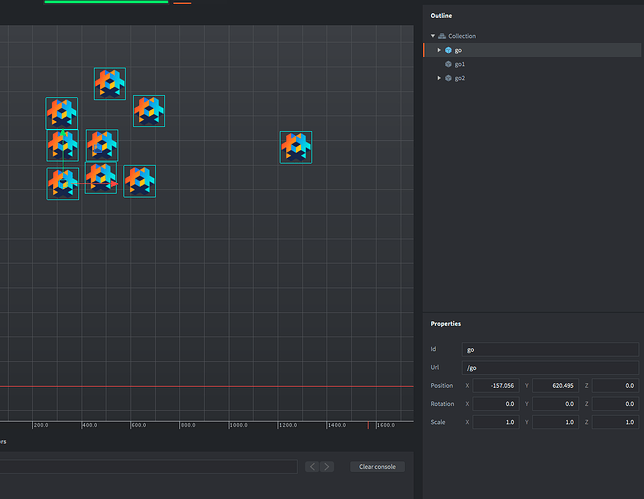Viewport: 644px width, 499px height.
Task: Expand the go2 node in Outline
Action: tap(439, 78)
